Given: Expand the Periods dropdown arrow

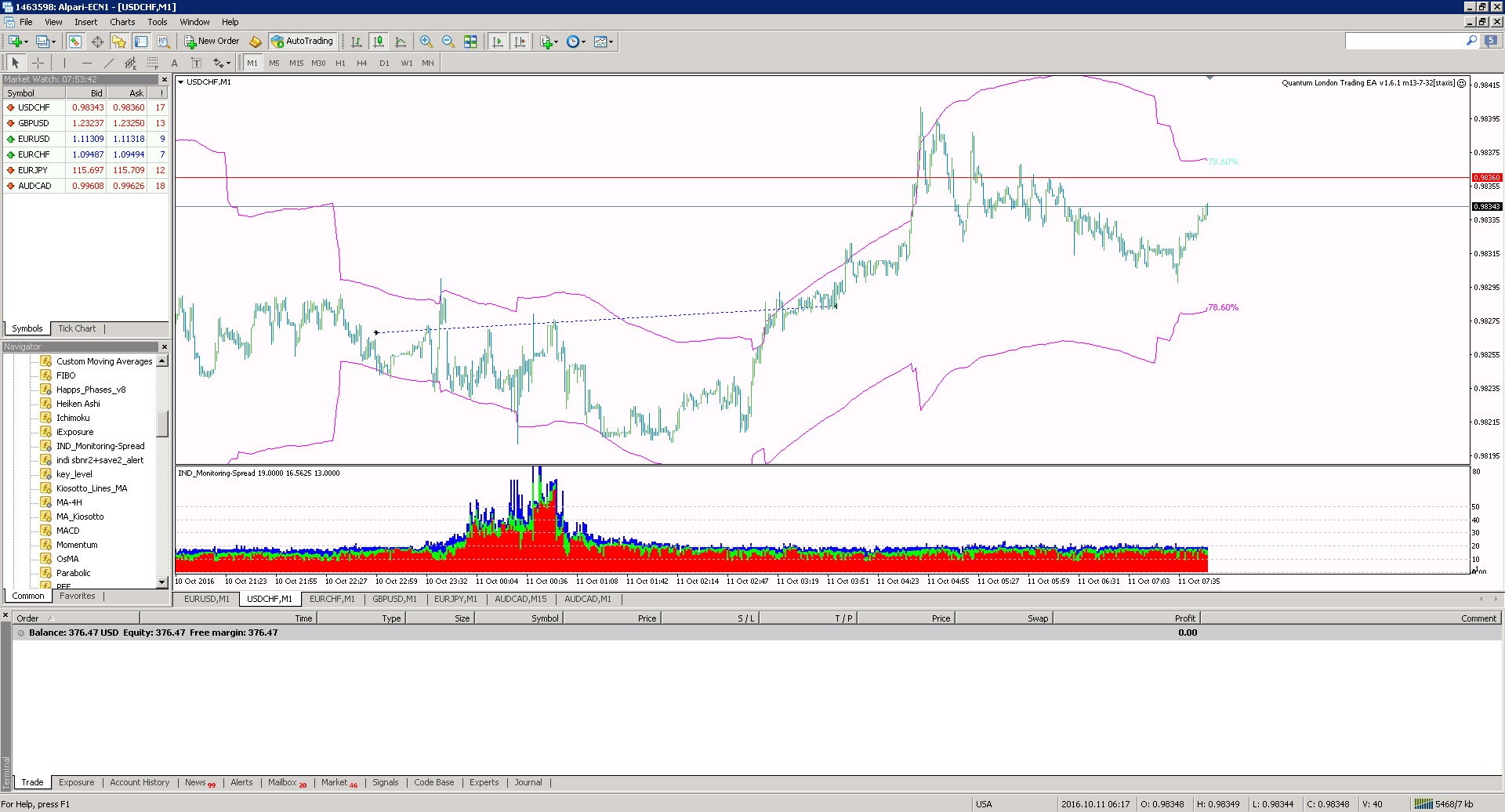Looking at the screenshot, I should pyautogui.click(x=584, y=42).
